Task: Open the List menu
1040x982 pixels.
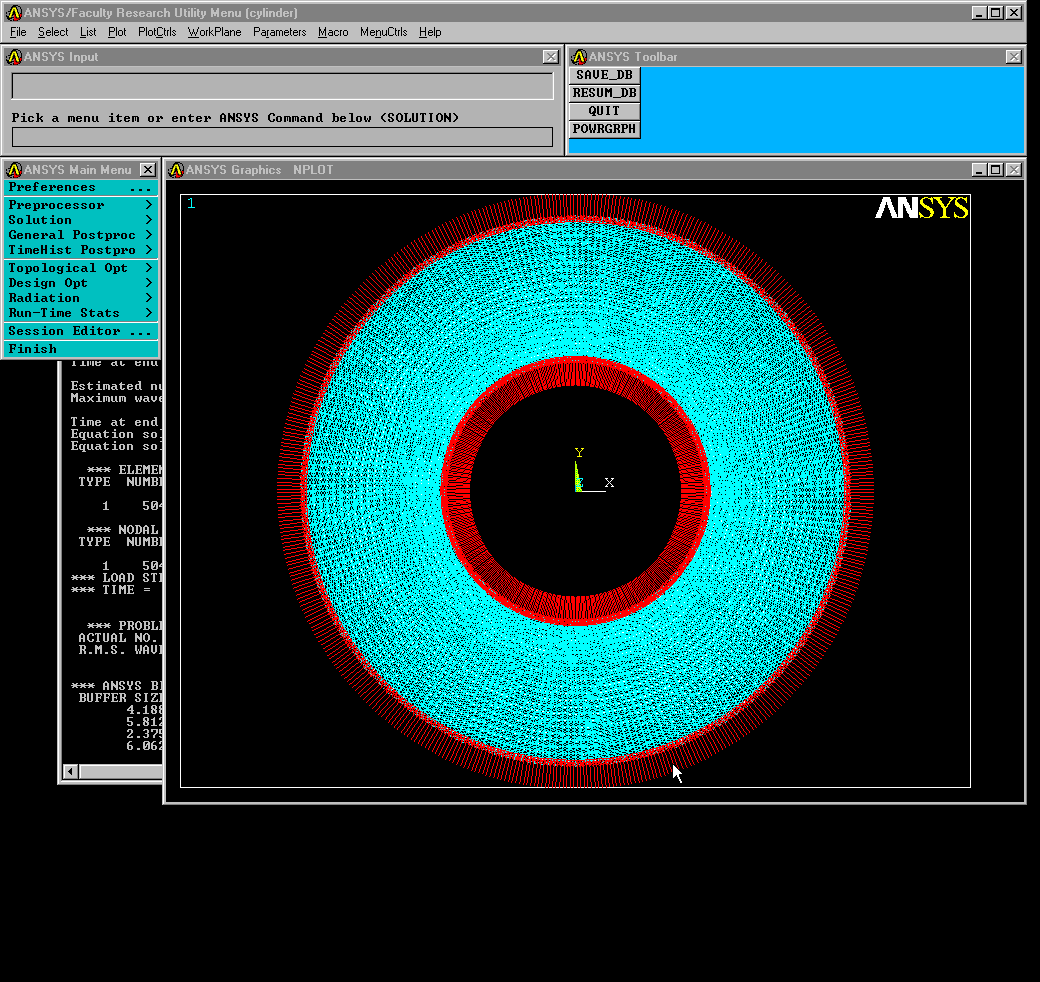Action: pyautogui.click(x=88, y=32)
